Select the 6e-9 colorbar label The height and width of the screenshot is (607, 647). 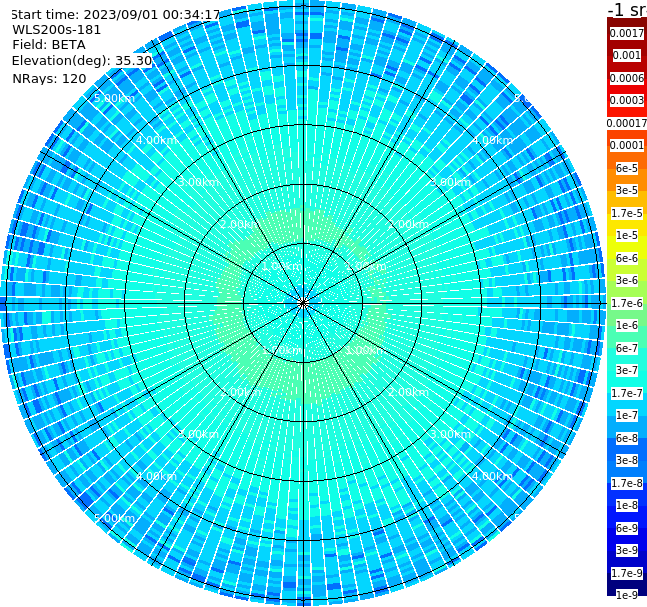pos(627,528)
